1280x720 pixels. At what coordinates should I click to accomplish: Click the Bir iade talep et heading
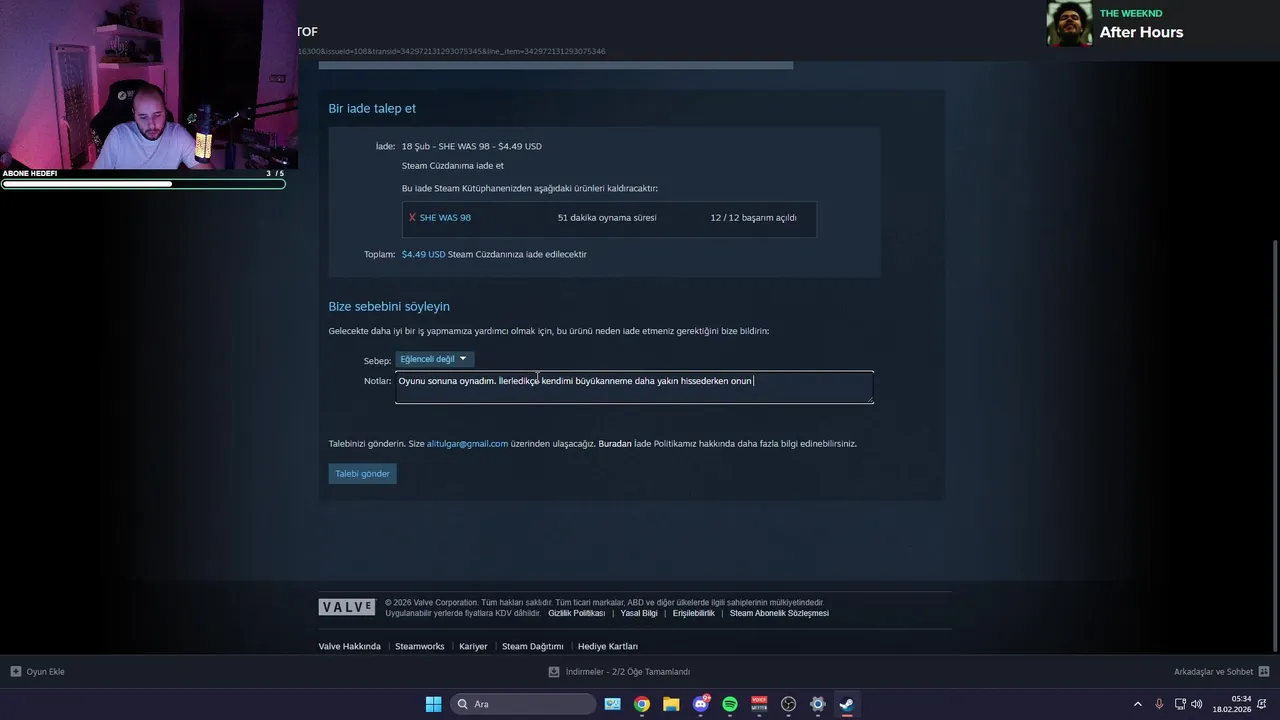coord(372,108)
